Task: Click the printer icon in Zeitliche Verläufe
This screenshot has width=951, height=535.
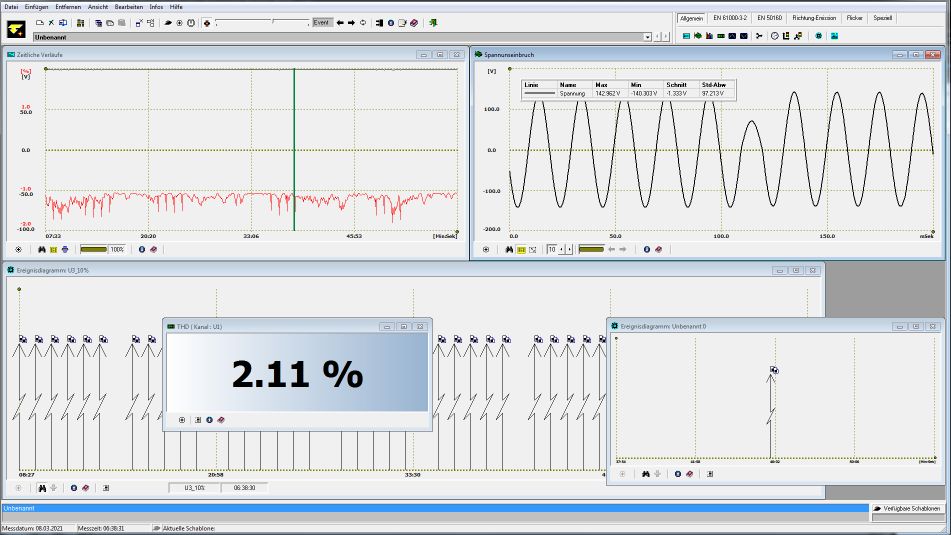Action: pyautogui.click(x=66, y=249)
